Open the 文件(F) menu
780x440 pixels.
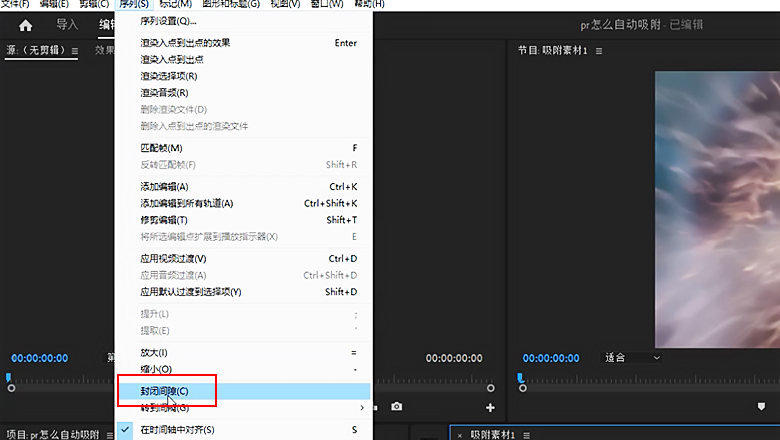(x=15, y=4)
